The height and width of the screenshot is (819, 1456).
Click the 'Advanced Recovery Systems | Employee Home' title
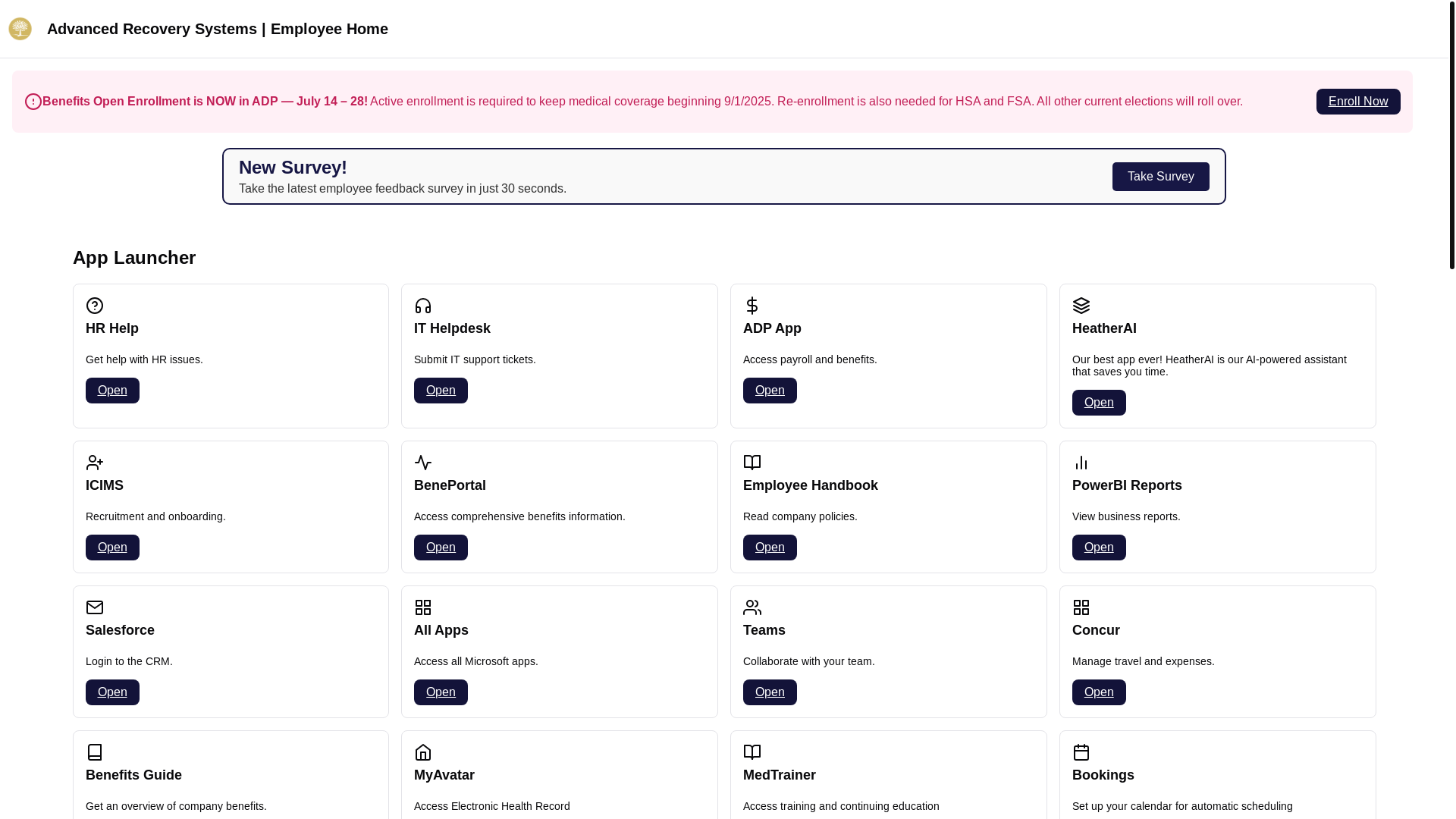coord(218,29)
